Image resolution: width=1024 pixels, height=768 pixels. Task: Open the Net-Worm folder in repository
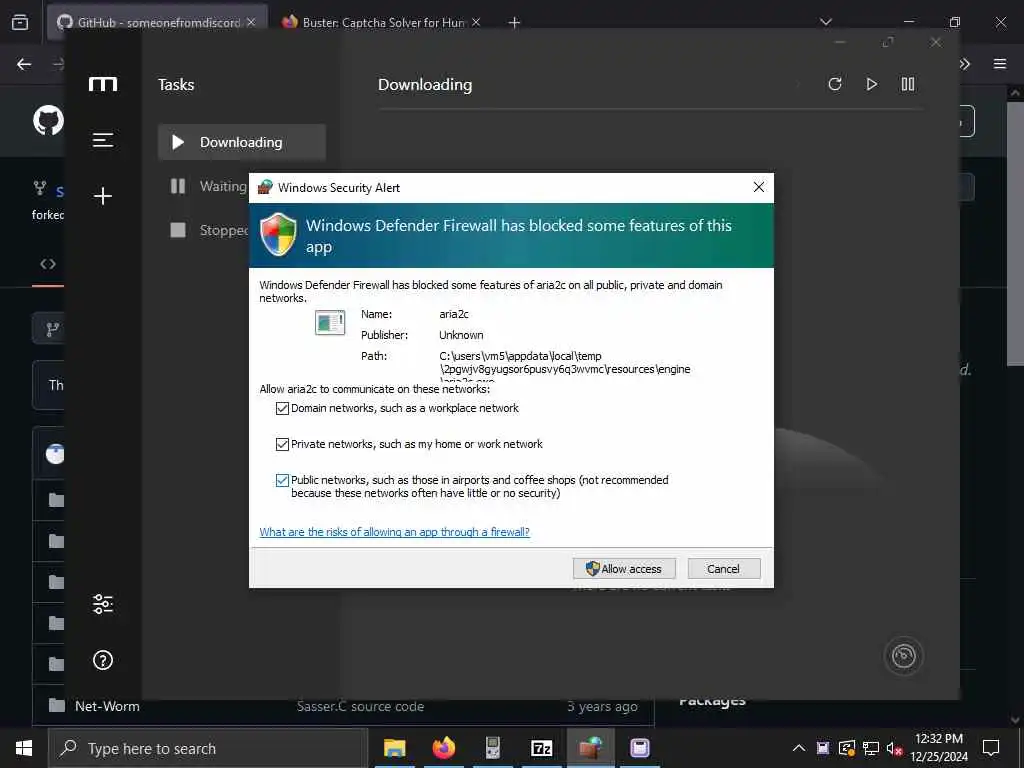(107, 707)
